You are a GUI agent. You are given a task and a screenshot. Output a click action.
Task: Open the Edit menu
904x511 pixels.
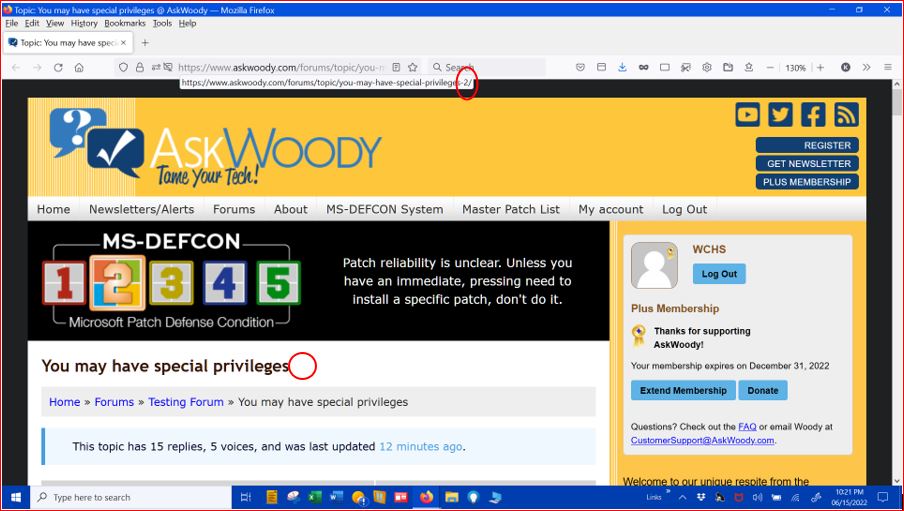coord(32,24)
